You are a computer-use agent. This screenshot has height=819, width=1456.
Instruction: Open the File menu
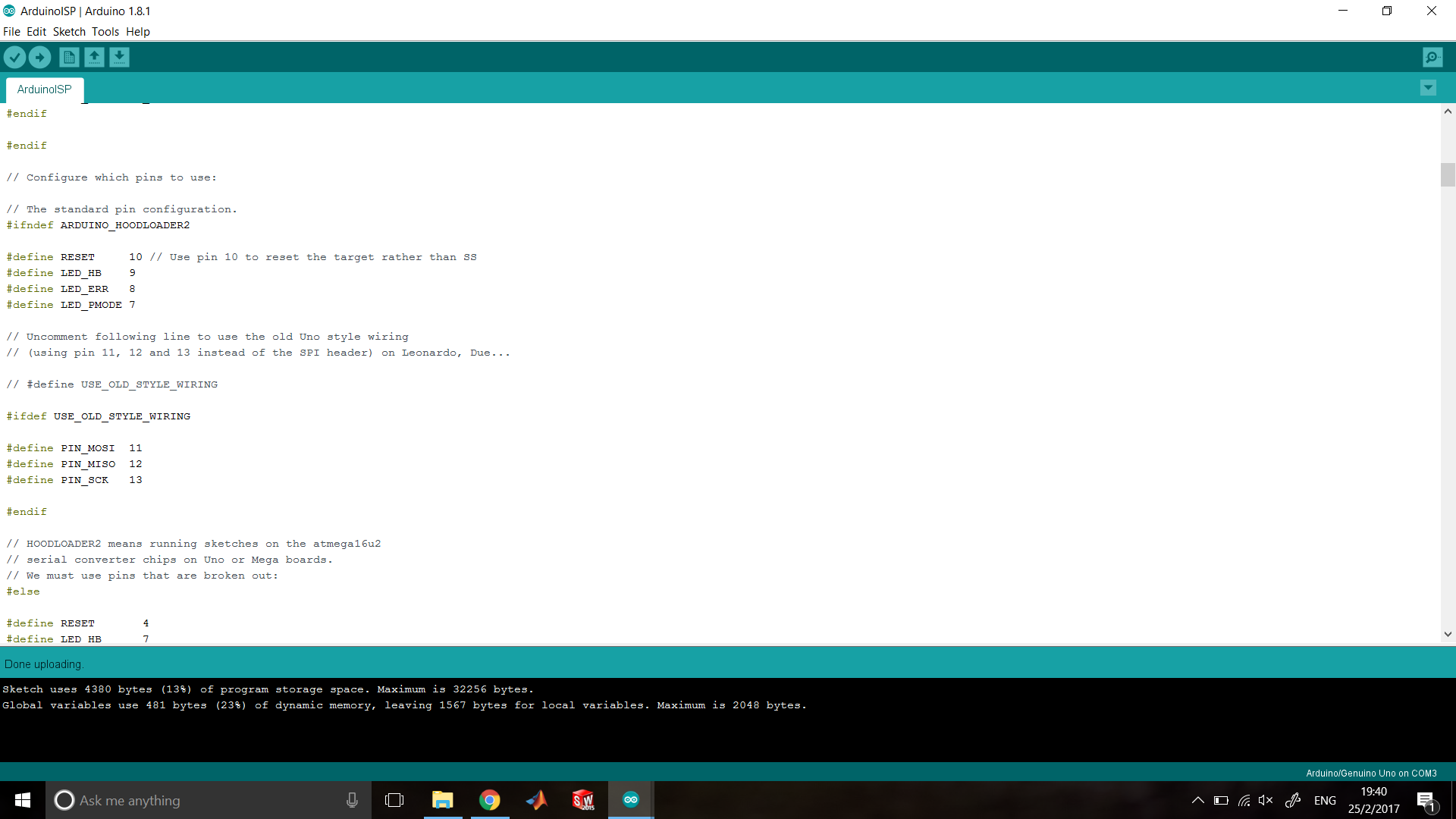coord(11,32)
